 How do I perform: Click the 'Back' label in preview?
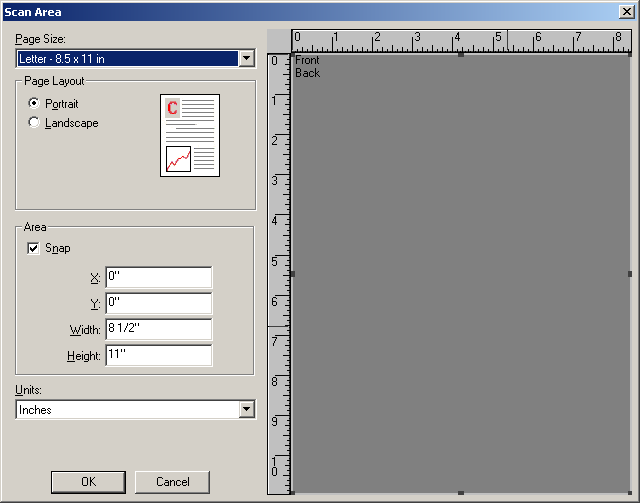pyautogui.click(x=307, y=73)
